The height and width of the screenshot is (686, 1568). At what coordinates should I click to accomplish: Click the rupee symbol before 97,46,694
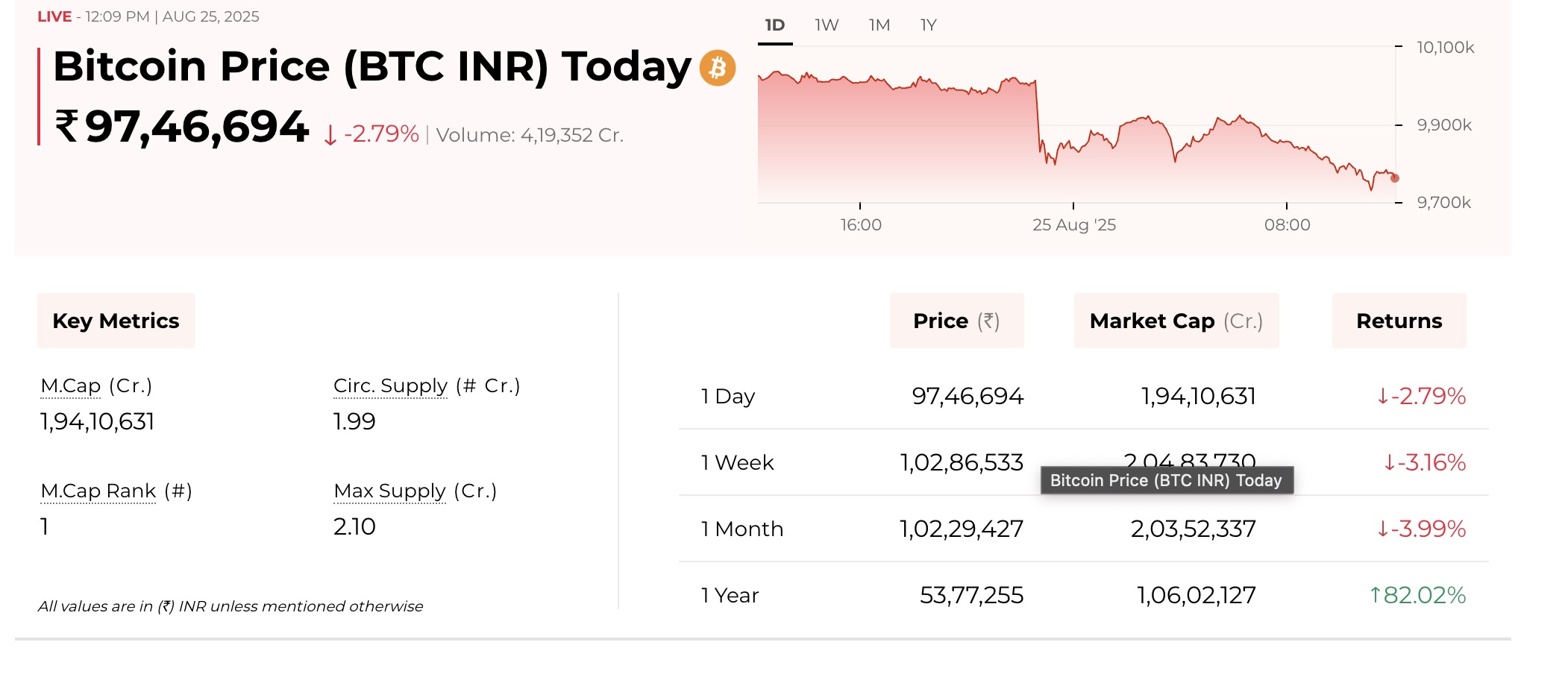click(x=67, y=126)
